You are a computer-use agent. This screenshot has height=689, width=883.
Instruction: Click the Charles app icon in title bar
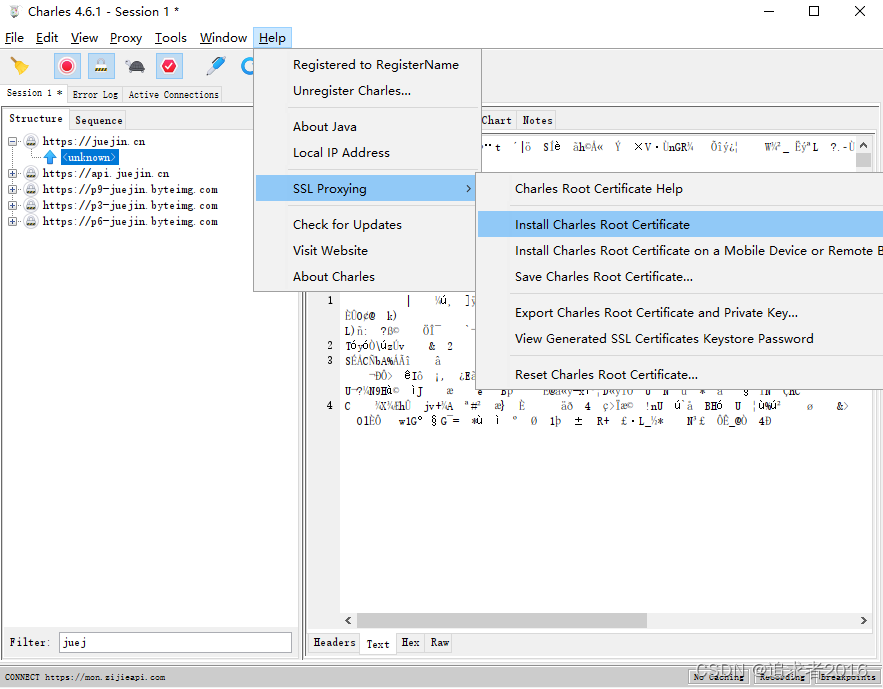pyautogui.click(x=14, y=11)
